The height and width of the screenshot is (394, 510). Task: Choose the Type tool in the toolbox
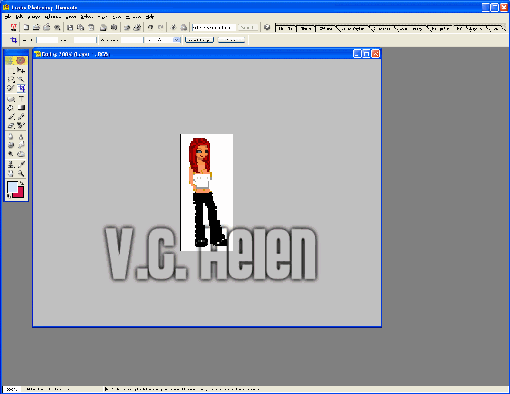pos(21,99)
